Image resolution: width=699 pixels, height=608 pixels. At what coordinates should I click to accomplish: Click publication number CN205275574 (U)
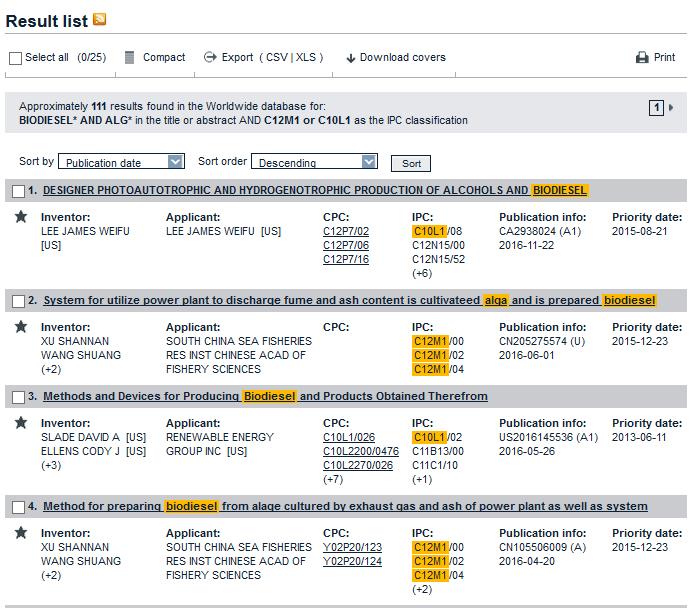click(542, 341)
